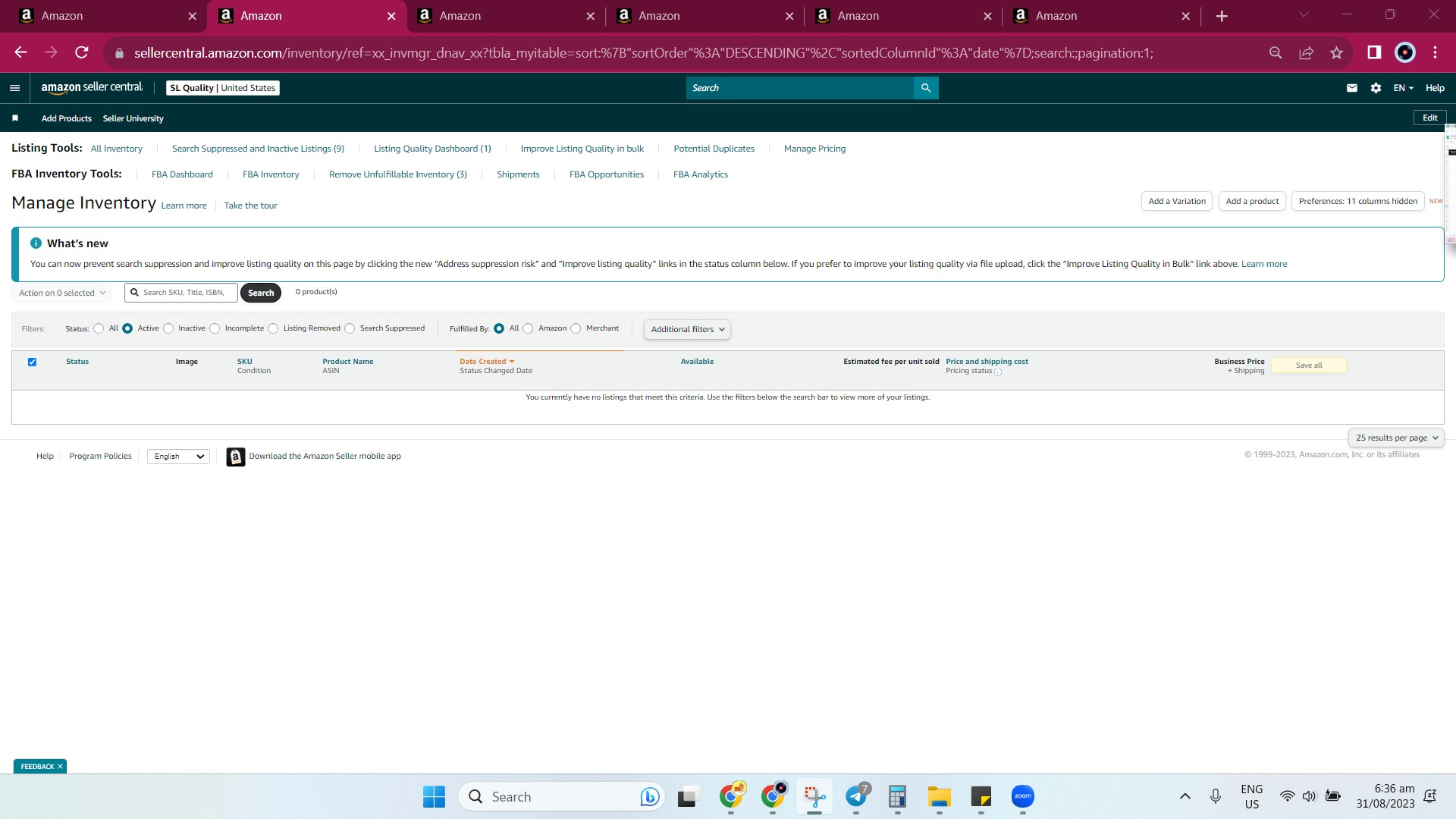1456x819 pixels.
Task: Open Zoom from the taskbar
Action: (x=1023, y=796)
